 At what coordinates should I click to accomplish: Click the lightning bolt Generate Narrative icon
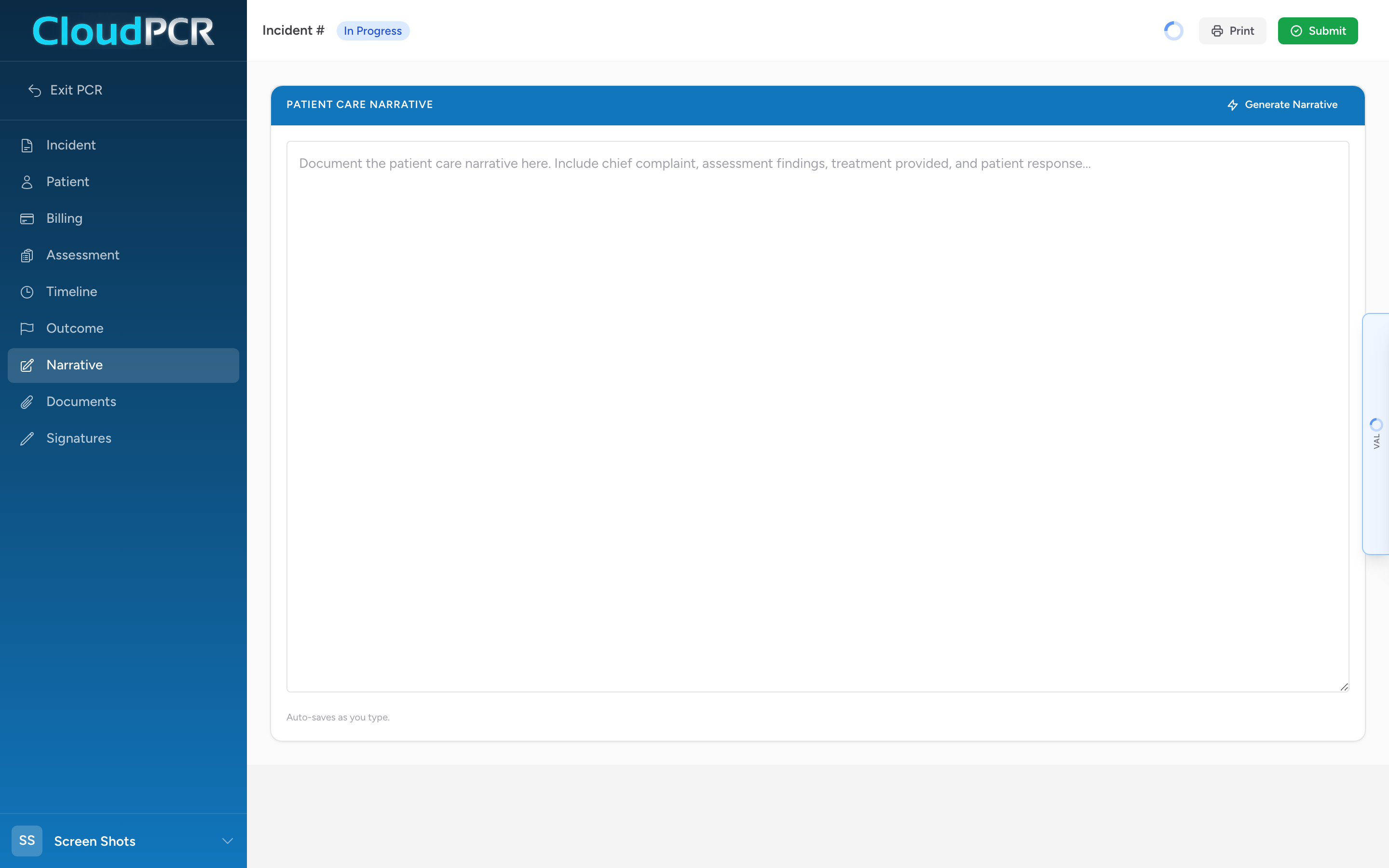[x=1232, y=105]
